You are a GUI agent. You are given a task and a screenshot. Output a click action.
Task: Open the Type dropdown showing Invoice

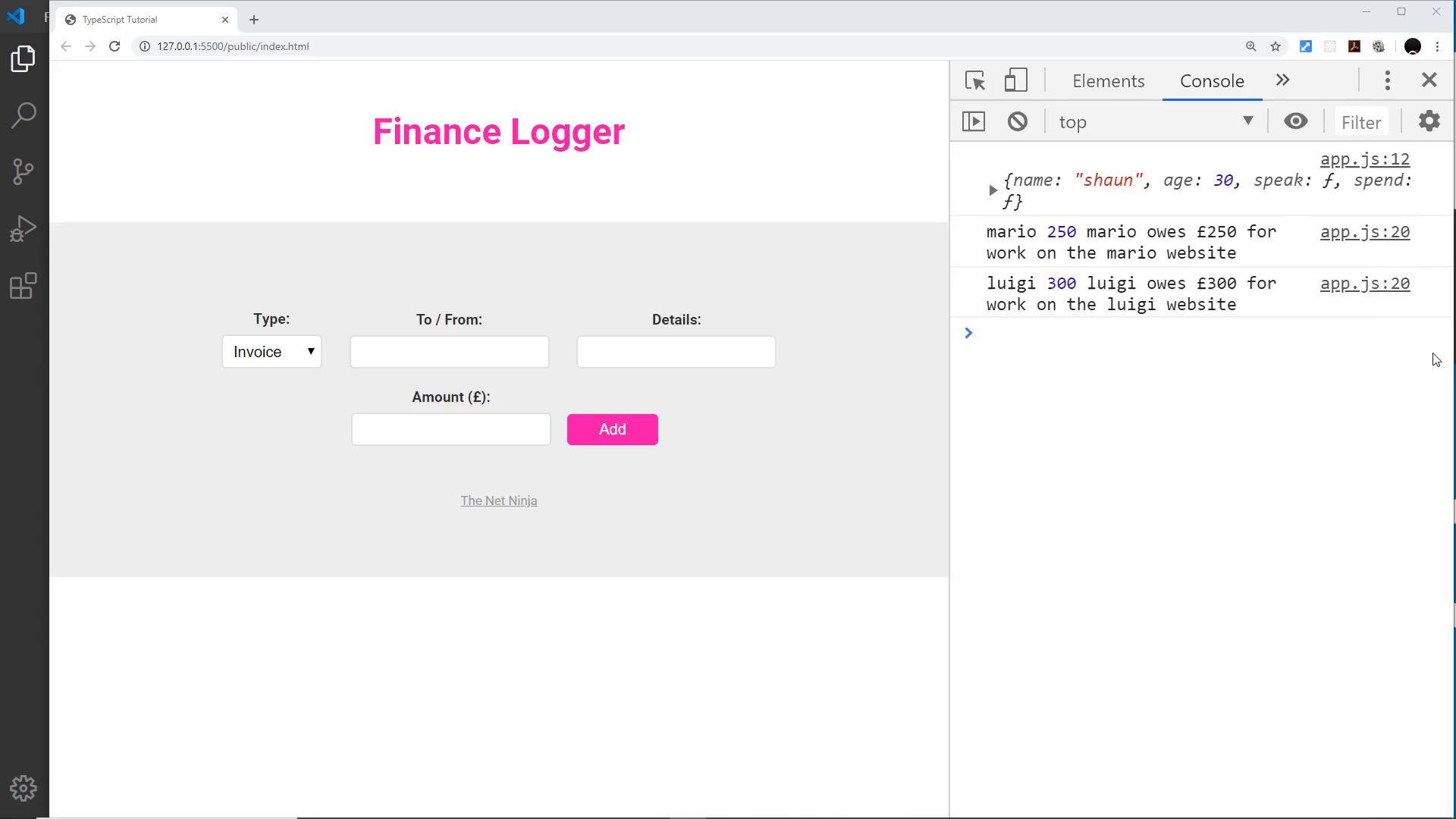tap(271, 352)
